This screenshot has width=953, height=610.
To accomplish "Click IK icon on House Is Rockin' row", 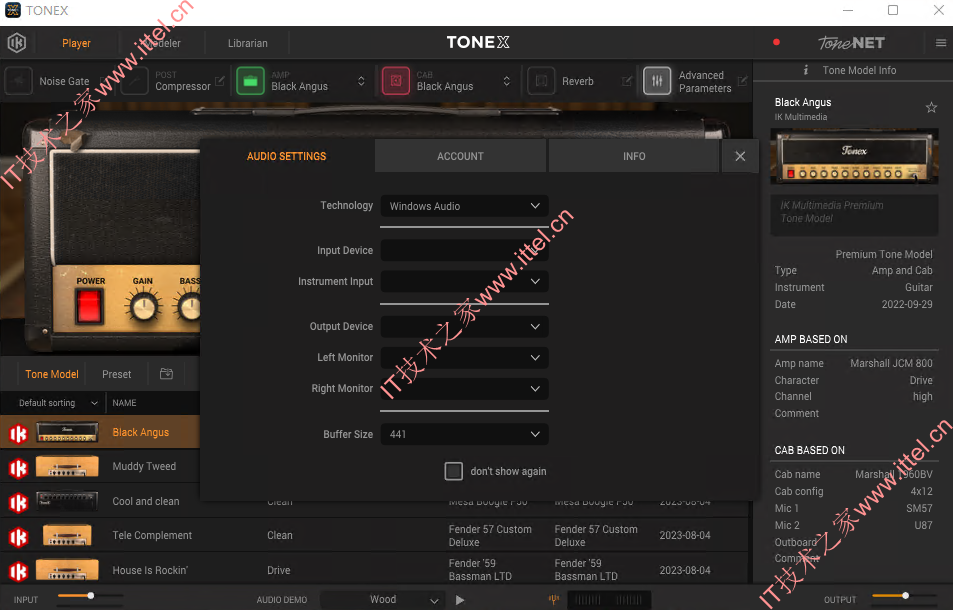I will tap(18, 571).
